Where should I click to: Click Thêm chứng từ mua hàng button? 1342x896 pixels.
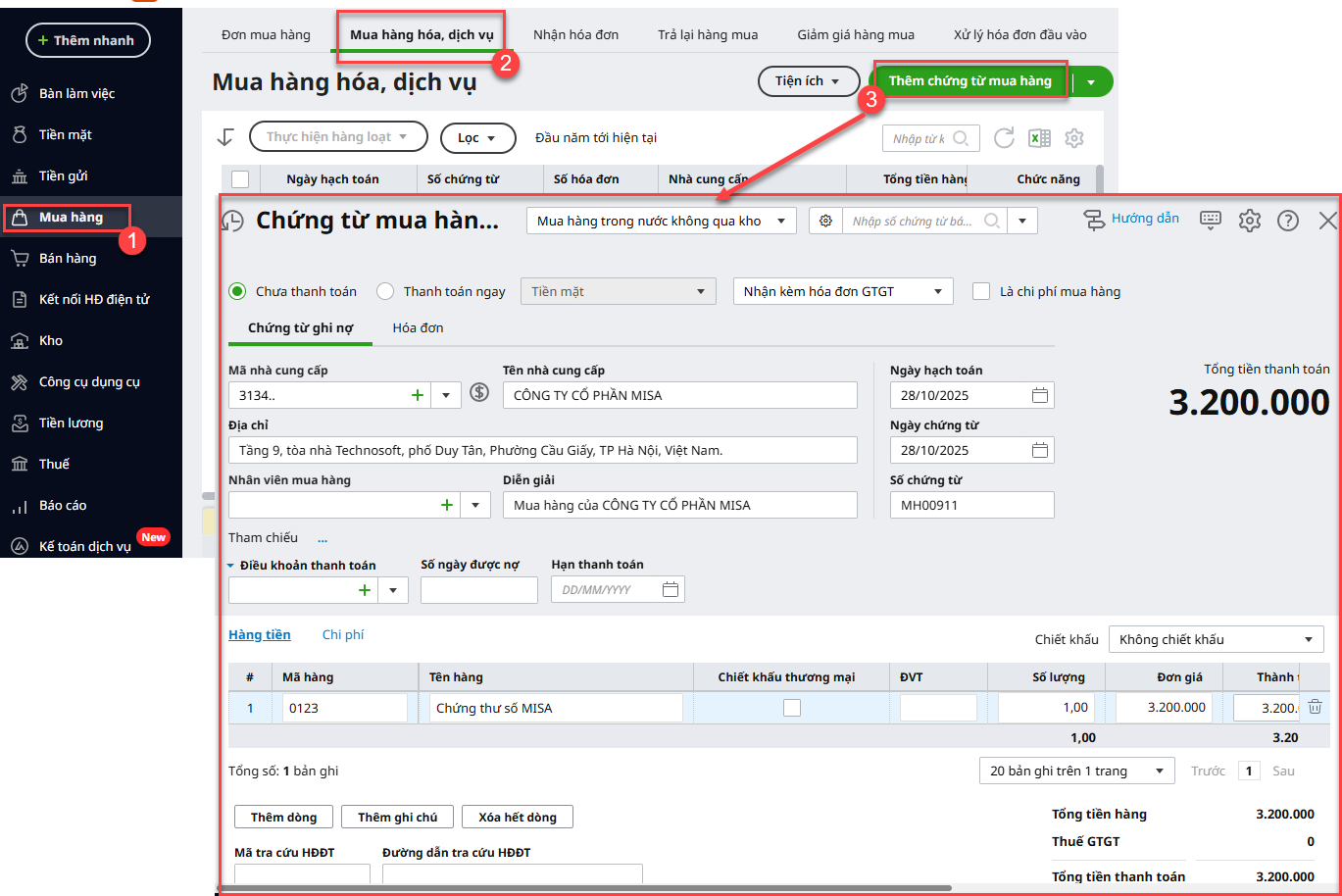tap(969, 81)
